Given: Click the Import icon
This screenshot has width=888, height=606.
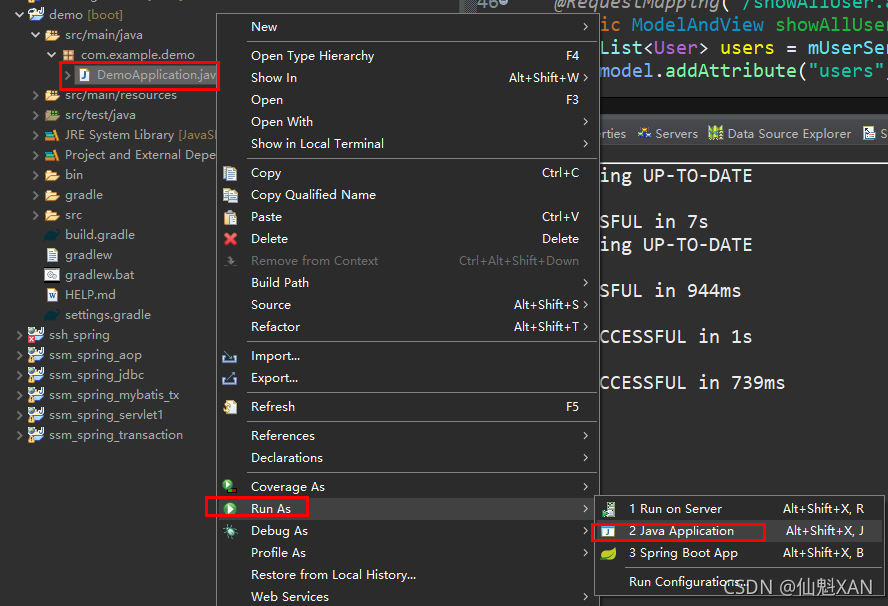Looking at the screenshot, I should tap(230, 356).
